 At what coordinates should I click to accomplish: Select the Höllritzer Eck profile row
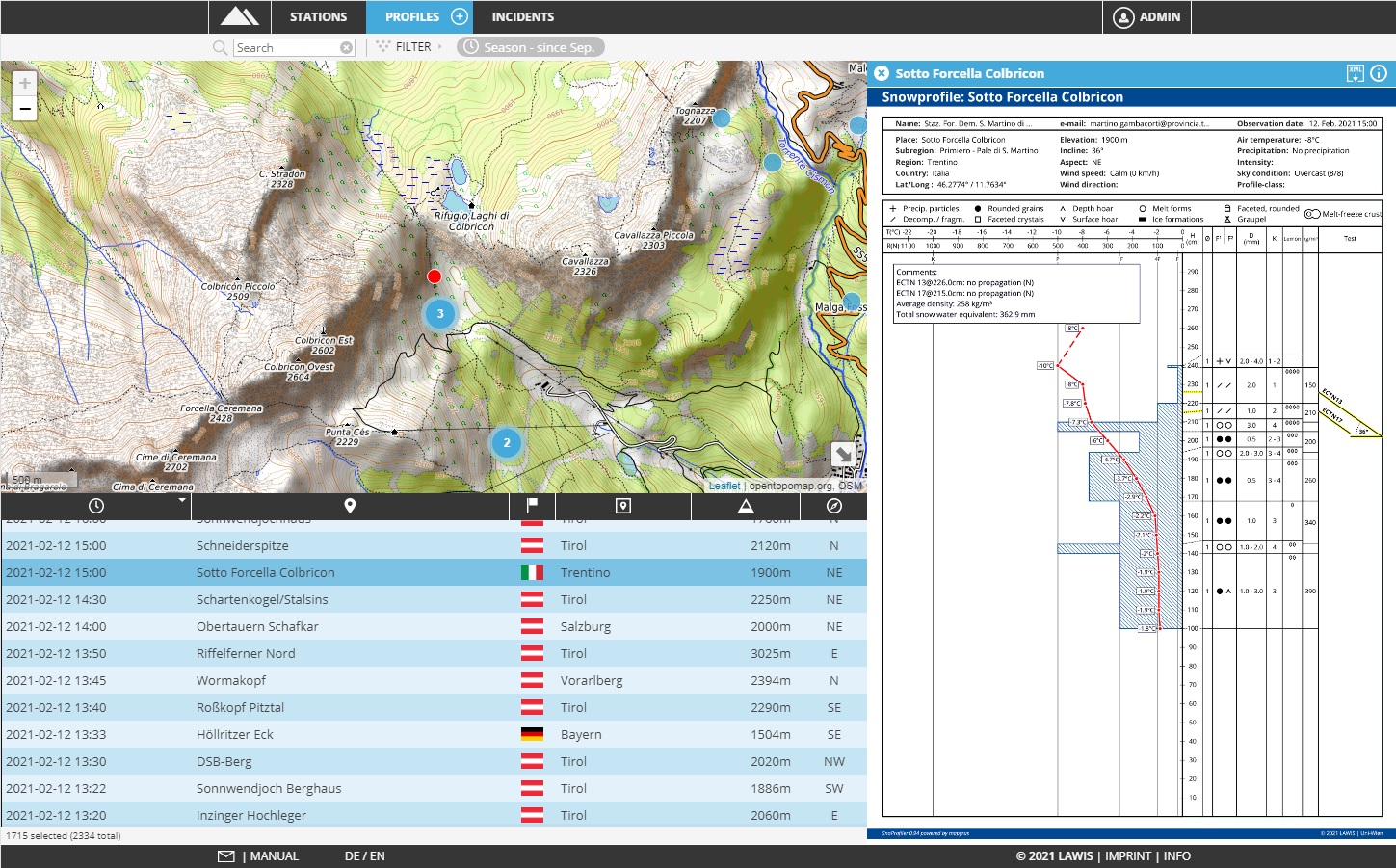tap(434, 734)
